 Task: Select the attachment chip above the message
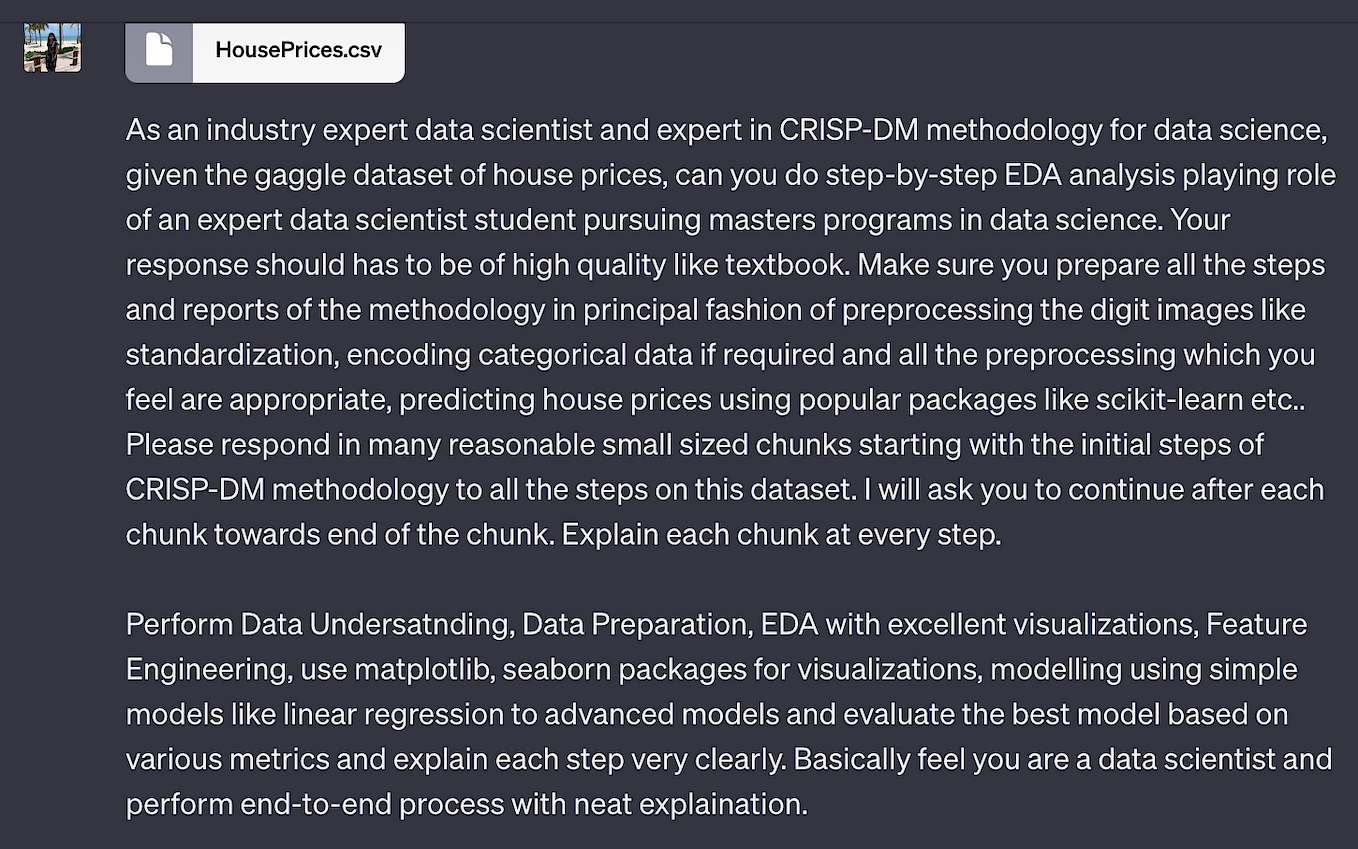265,51
